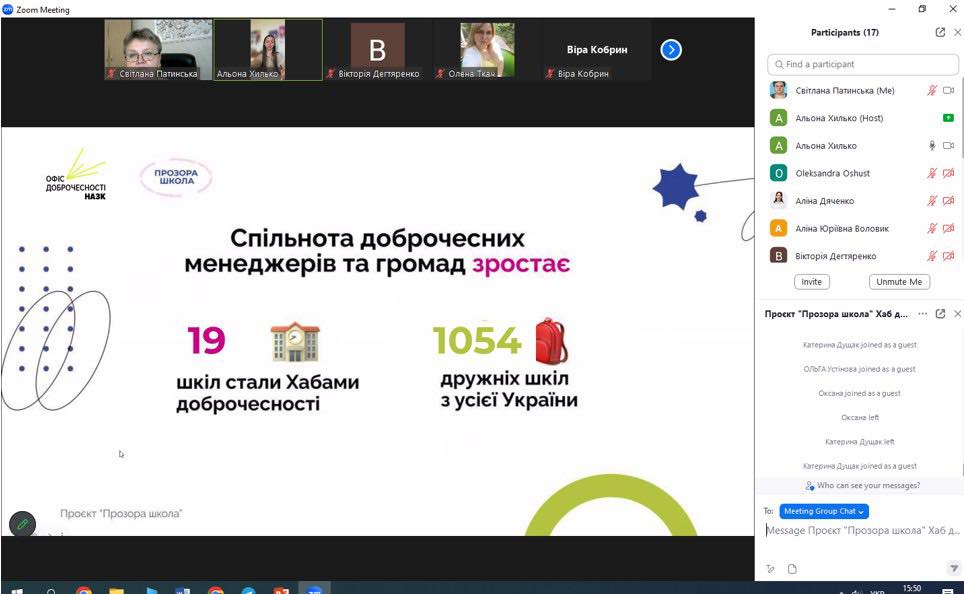964x594 pixels.
Task: Open the Word icon in the taskbar
Action: [182, 590]
